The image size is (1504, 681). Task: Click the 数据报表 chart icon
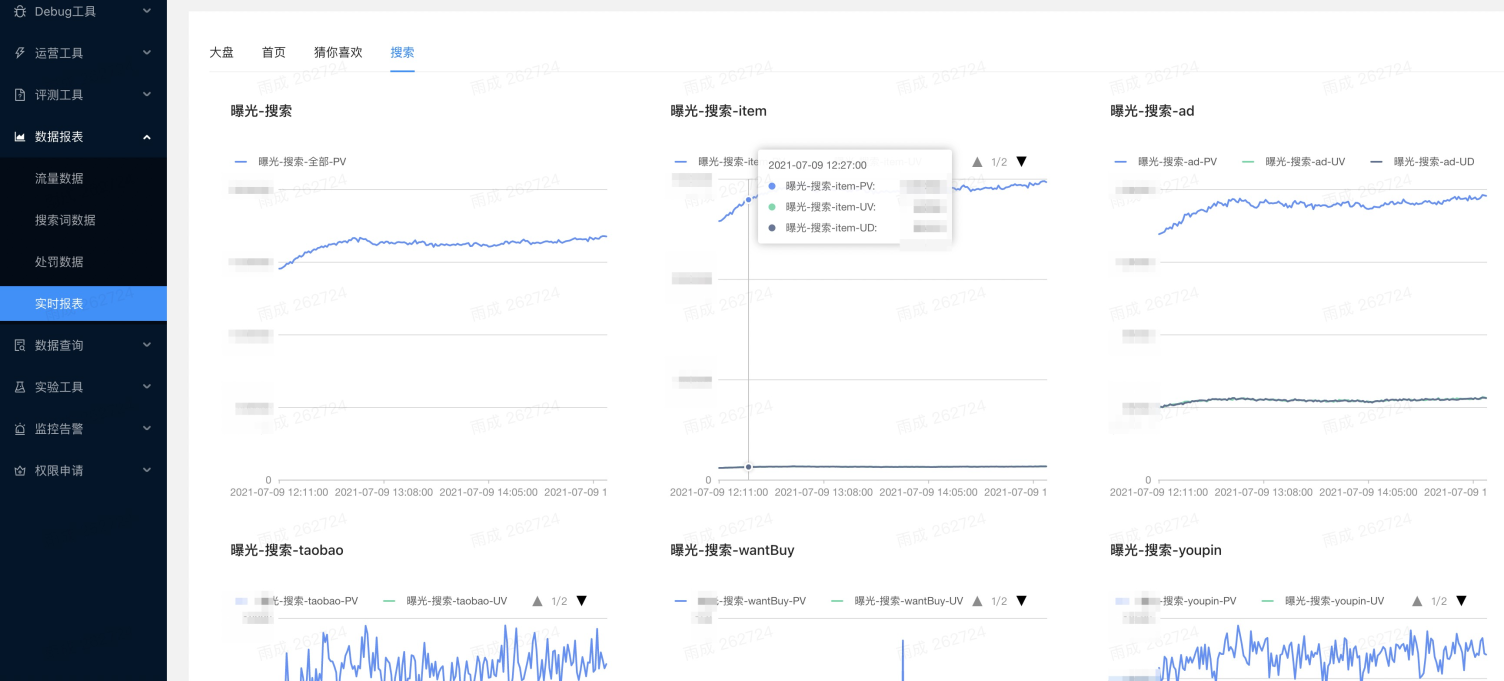(20, 137)
